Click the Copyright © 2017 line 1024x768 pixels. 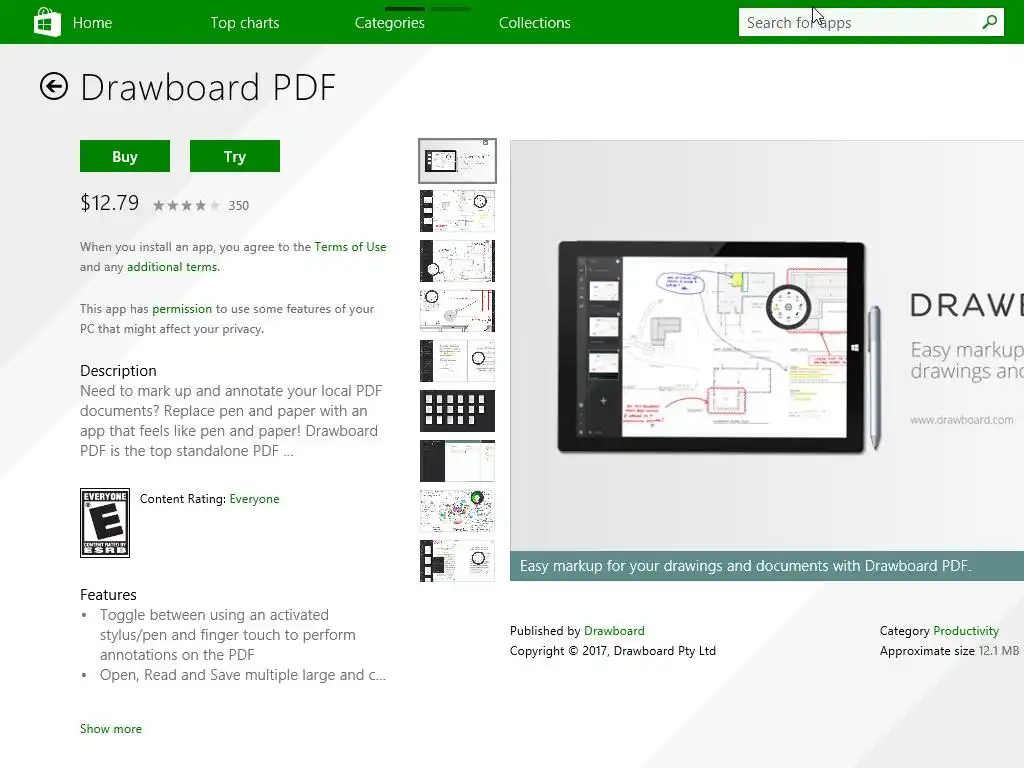point(613,651)
